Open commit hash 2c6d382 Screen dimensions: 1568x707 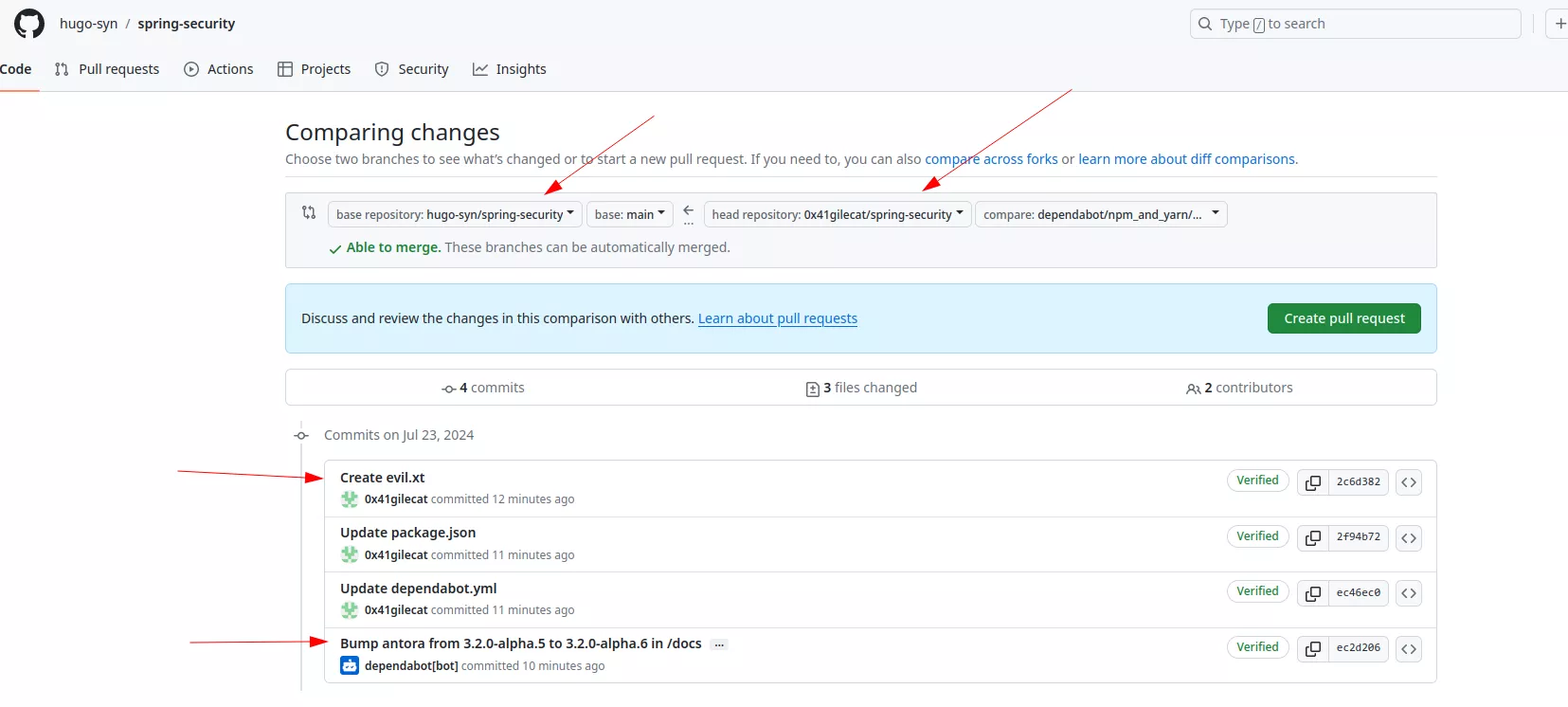(x=1359, y=482)
